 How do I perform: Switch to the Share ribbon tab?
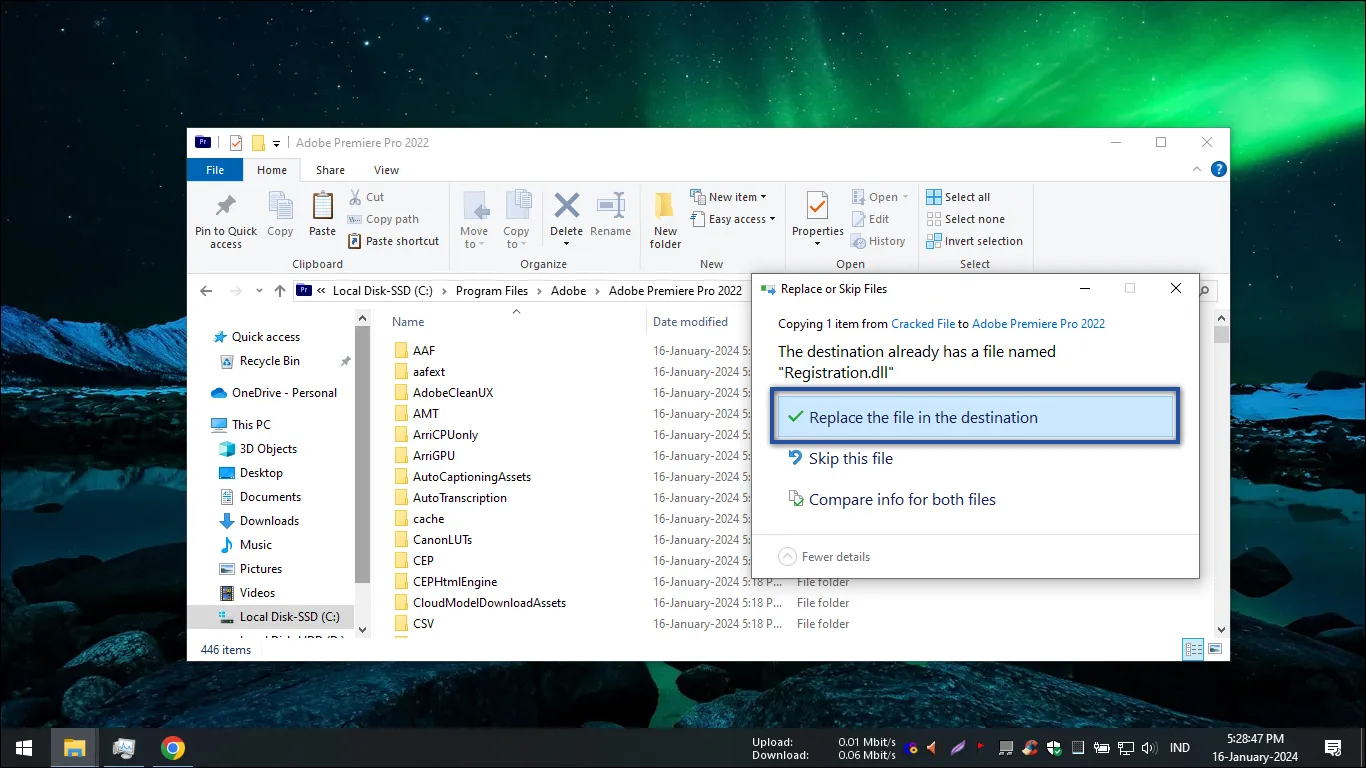[330, 170]
